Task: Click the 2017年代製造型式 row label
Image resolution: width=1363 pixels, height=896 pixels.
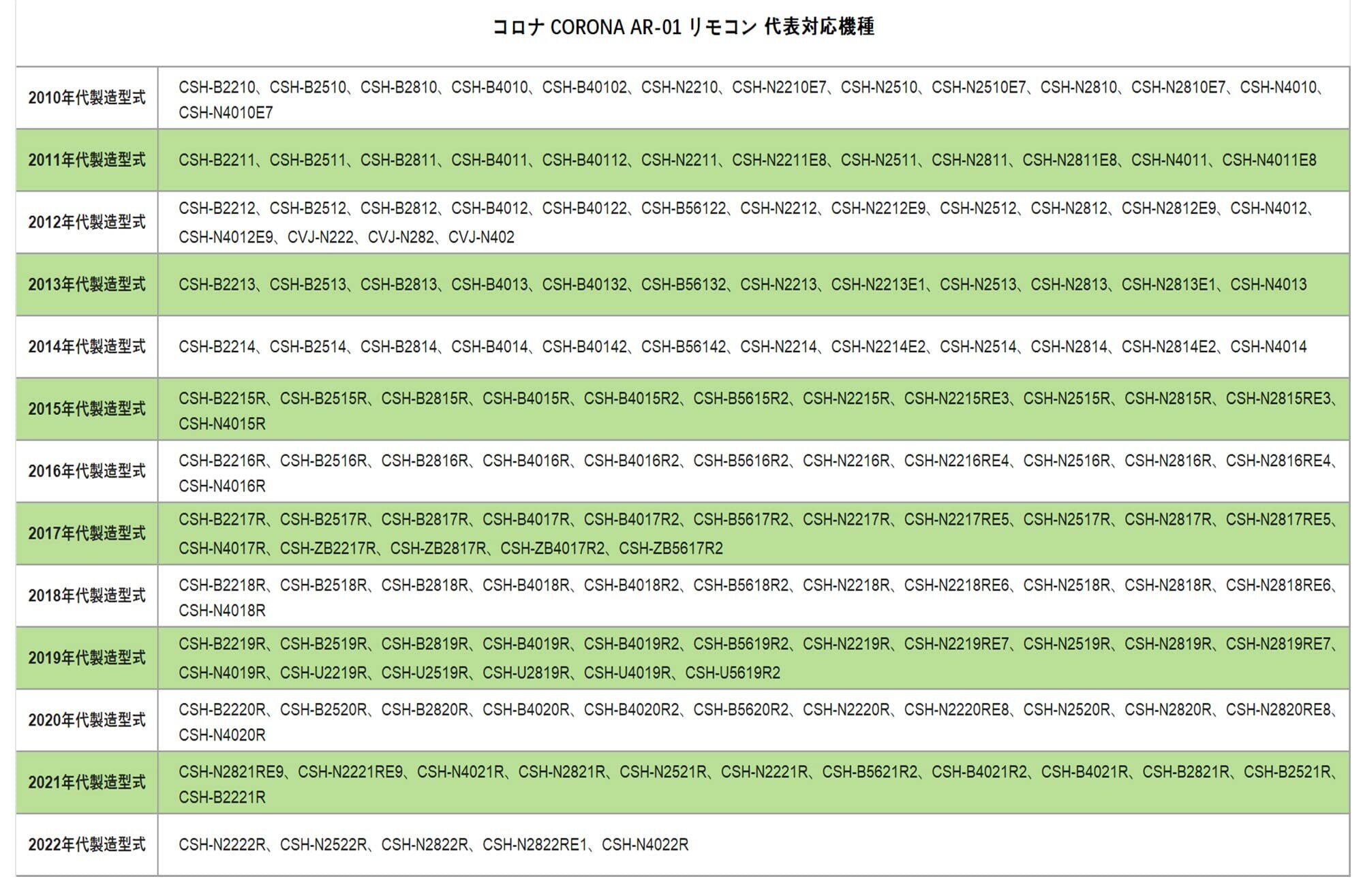Action: pyautogui.click(x=87, y=534)
